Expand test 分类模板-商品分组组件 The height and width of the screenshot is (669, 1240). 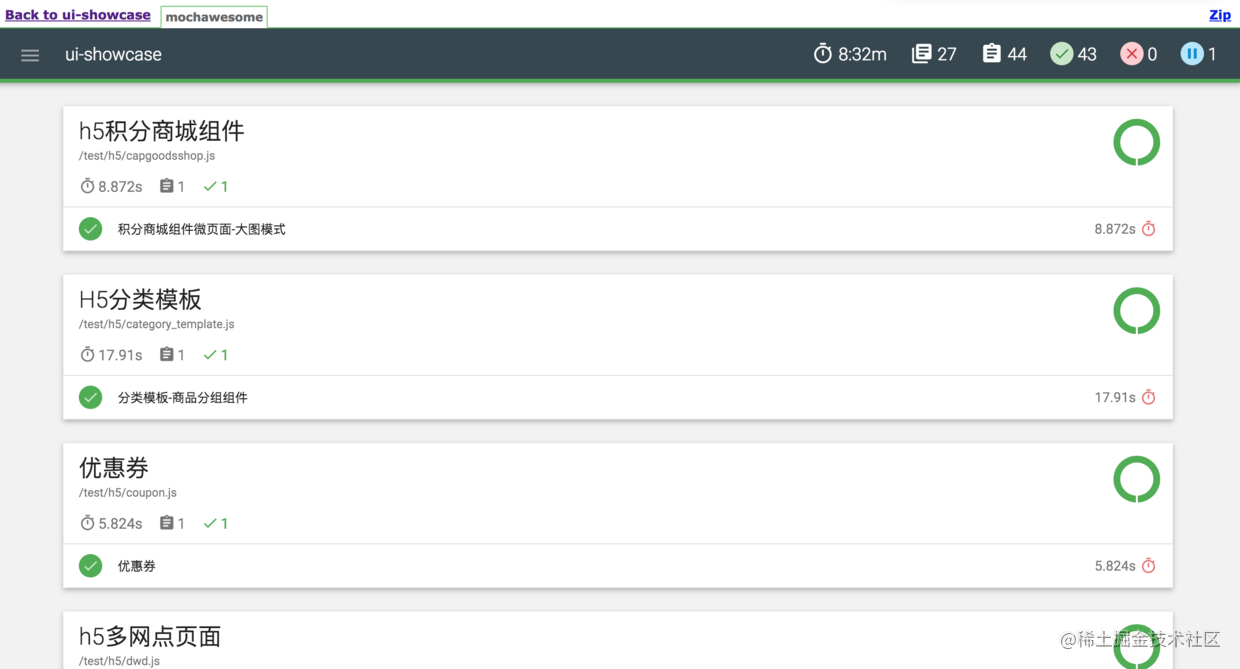(618, 397)
